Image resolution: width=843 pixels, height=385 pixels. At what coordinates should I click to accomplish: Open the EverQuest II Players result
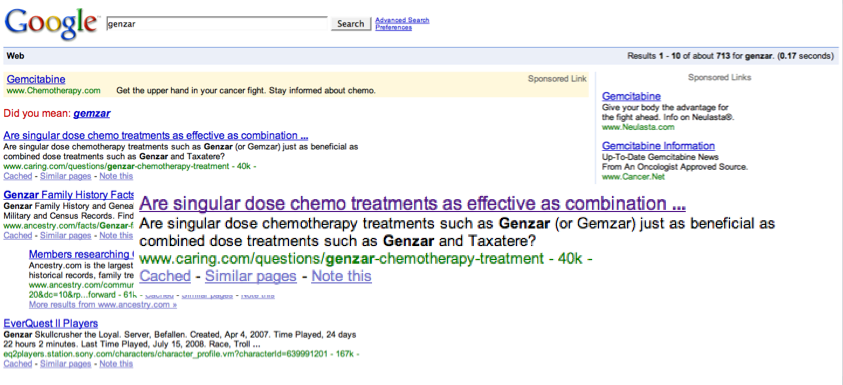pos(51,323)
